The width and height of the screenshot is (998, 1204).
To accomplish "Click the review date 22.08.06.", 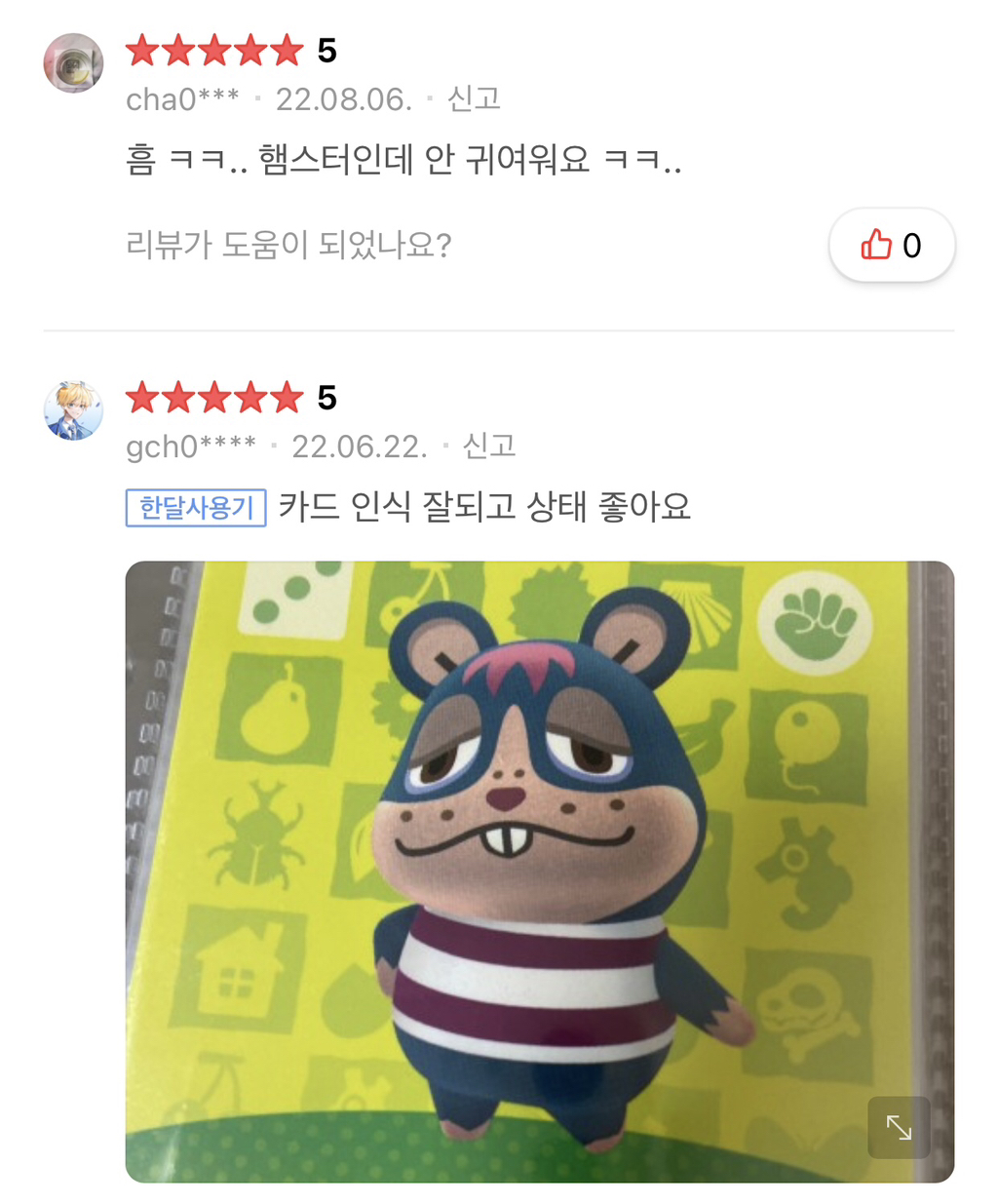I will 344,99.
